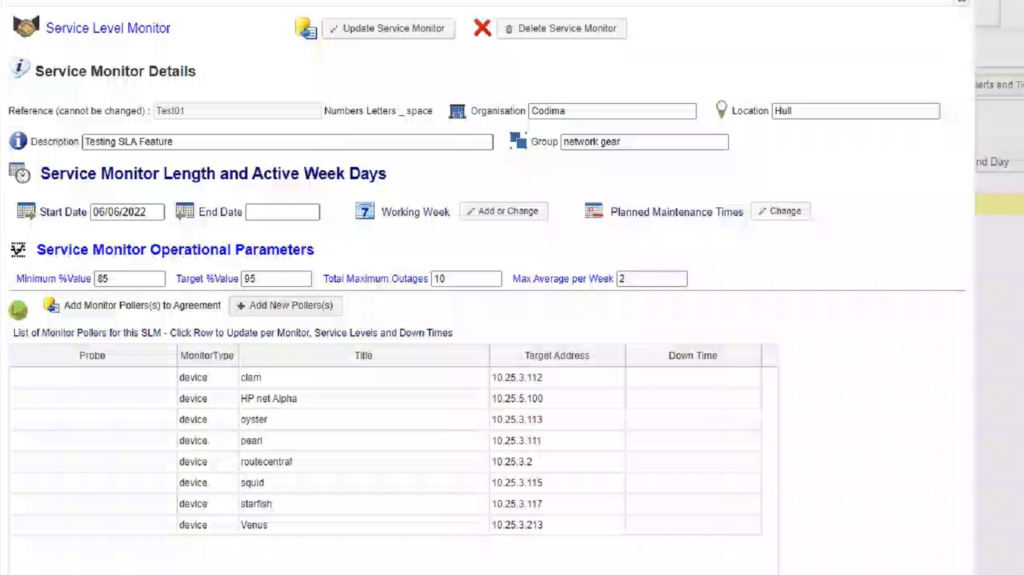Click the empty End Date field
Screen dimensions: 1024x575
(x=283, y=212)
